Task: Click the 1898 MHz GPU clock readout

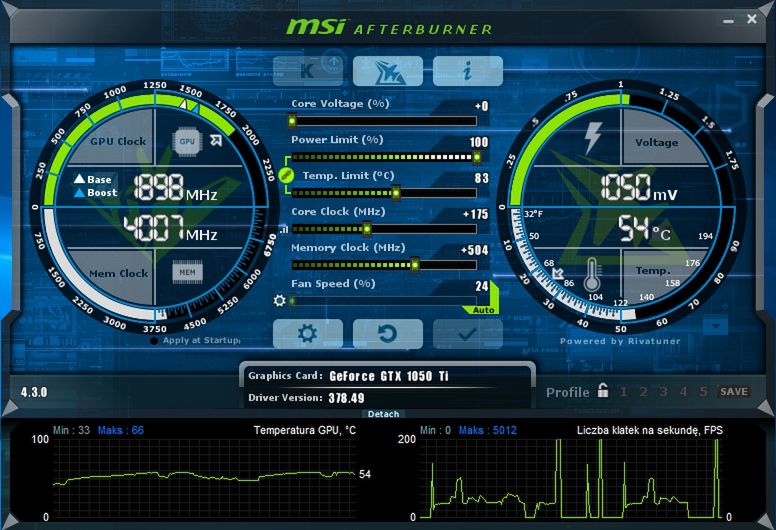Action: click(x=175, y=188)
